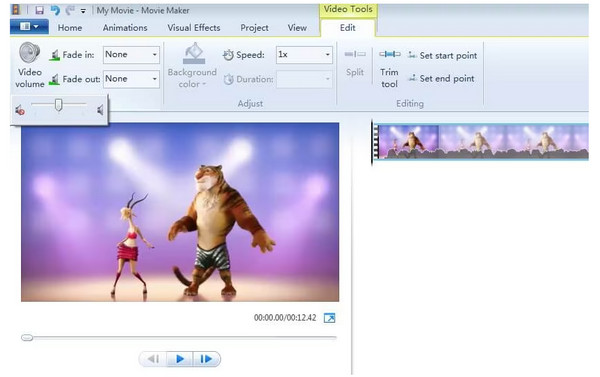
Task: Click the Duration clock icon
Action: pyautogui.click(x=228, y=79)
